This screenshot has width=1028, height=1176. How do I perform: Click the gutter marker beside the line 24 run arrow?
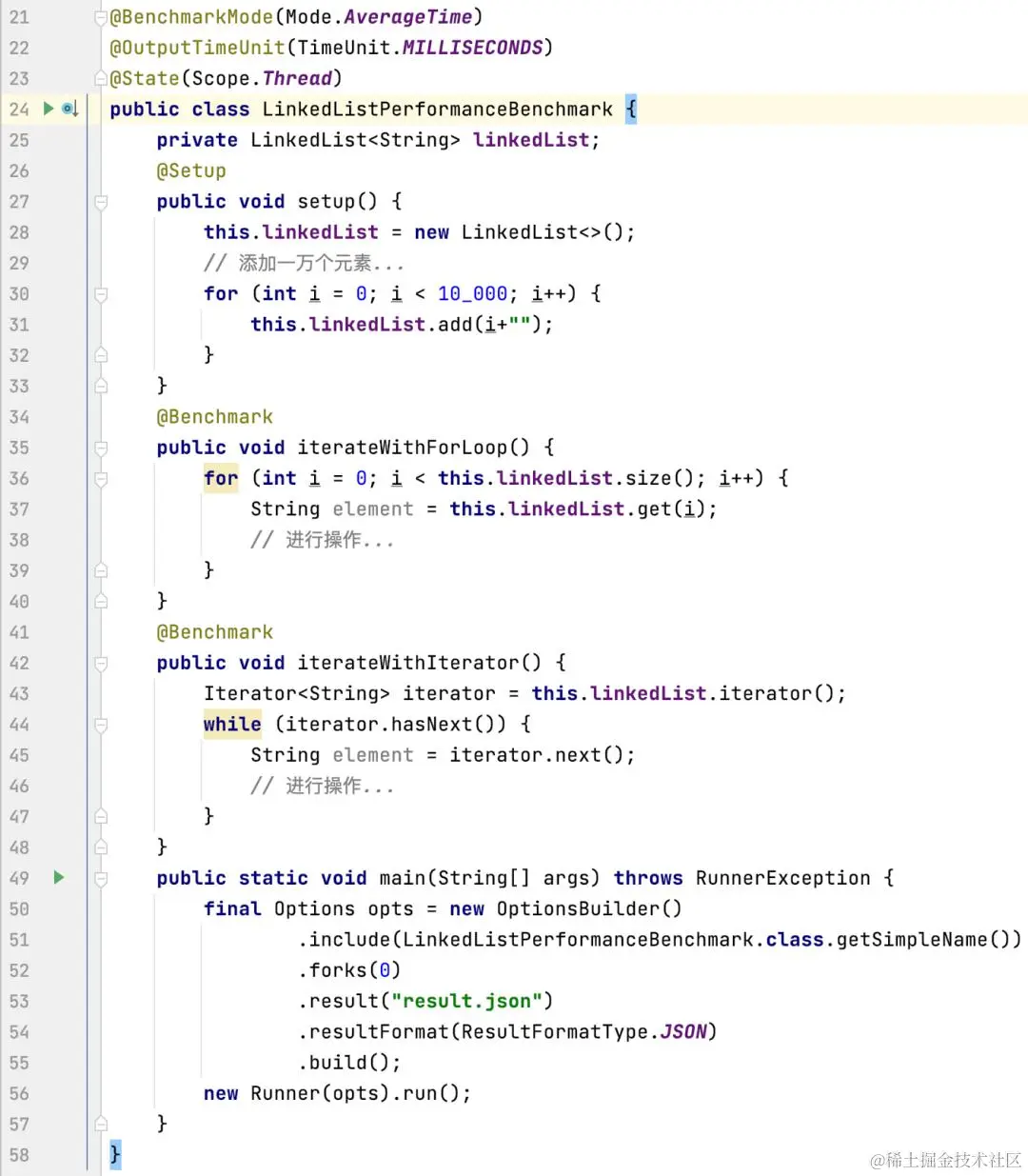tap(70, 110)
